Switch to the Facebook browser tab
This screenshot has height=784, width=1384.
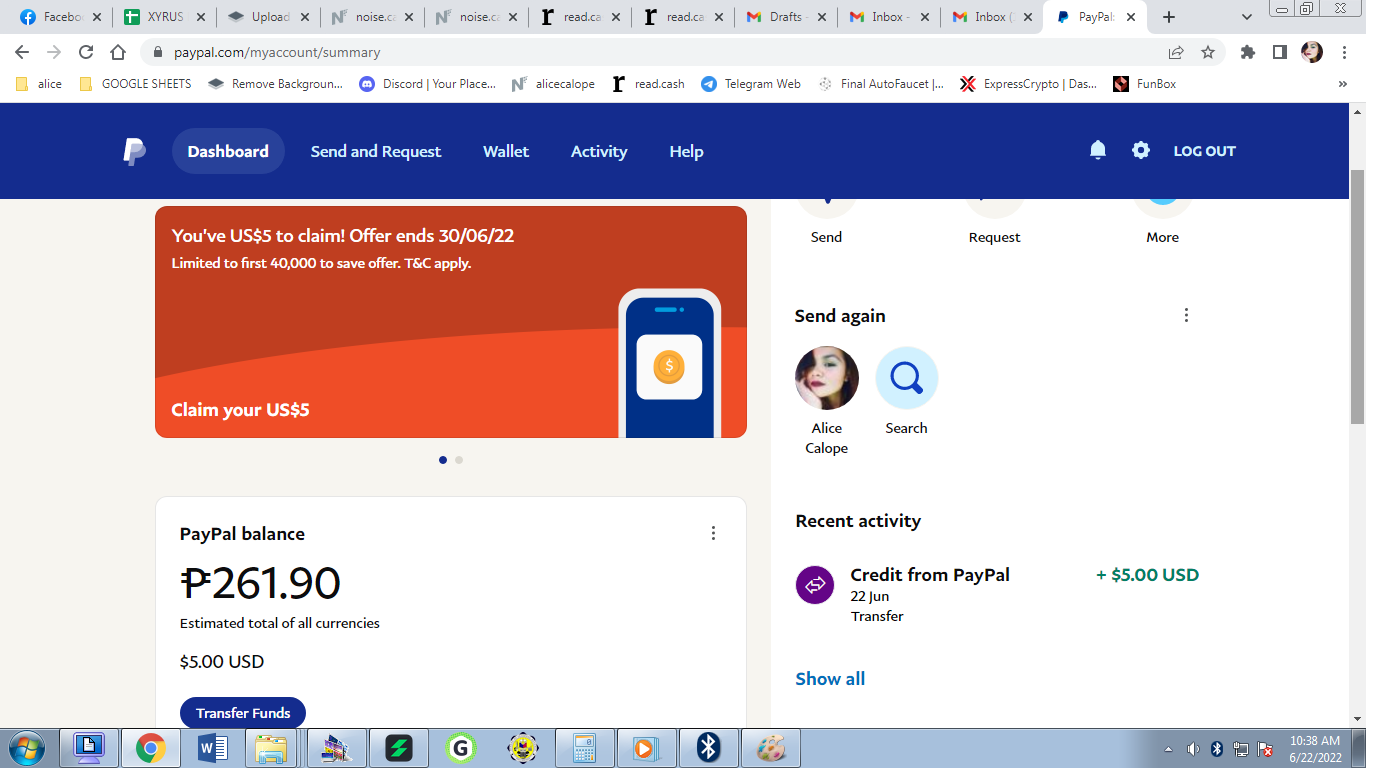click(61, 17)
